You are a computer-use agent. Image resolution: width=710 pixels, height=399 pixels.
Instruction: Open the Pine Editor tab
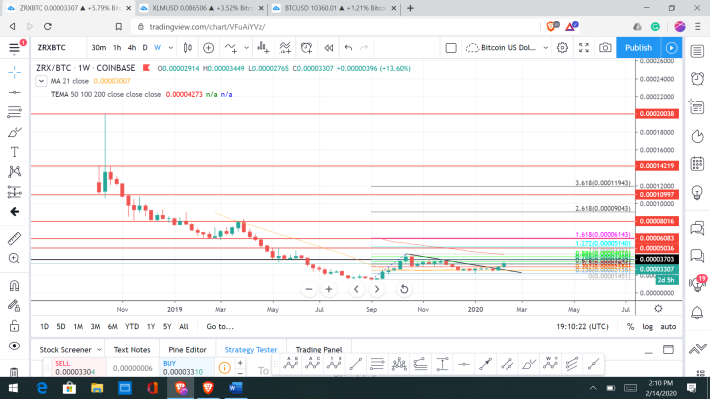point(187,350)
